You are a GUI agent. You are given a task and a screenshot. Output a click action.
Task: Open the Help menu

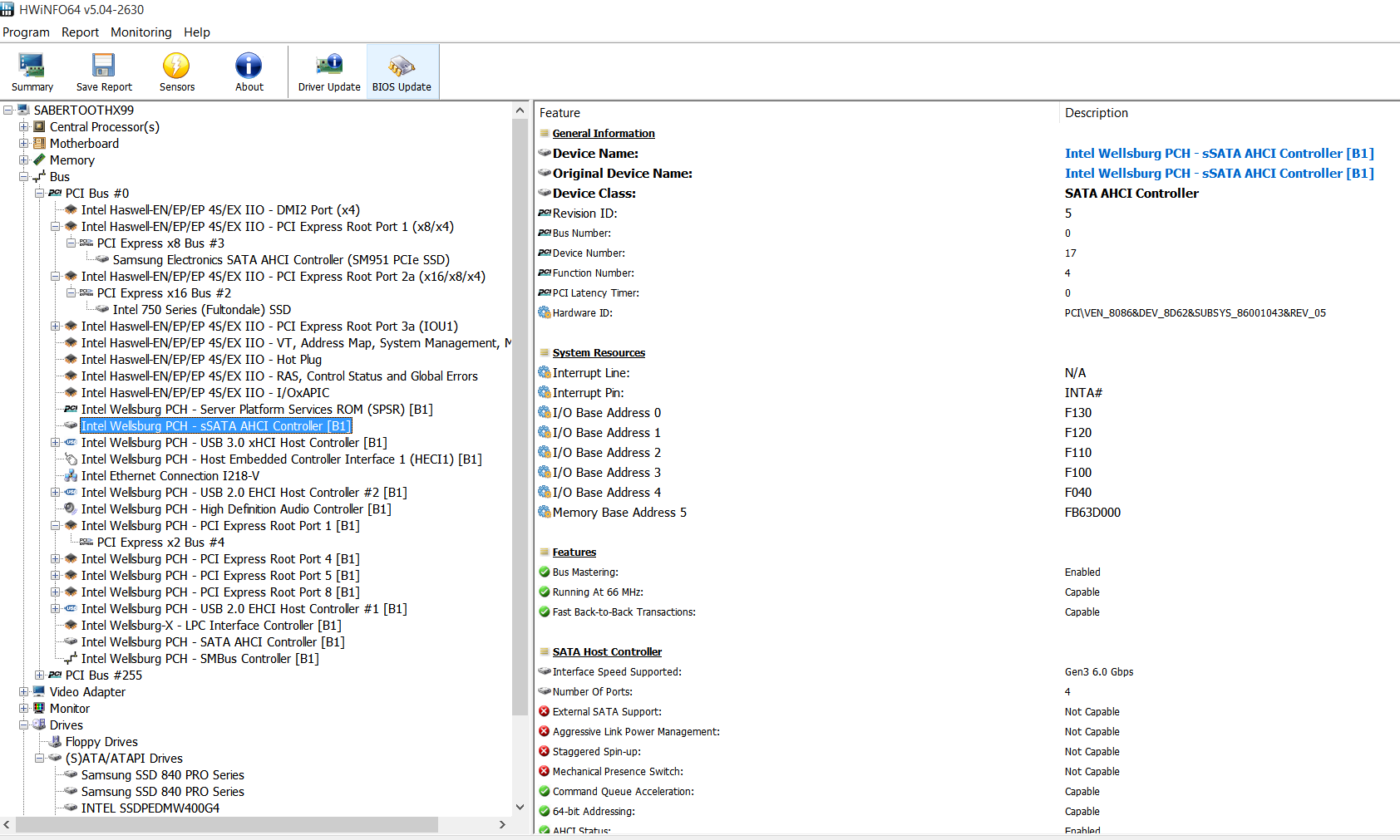(197, 32)
